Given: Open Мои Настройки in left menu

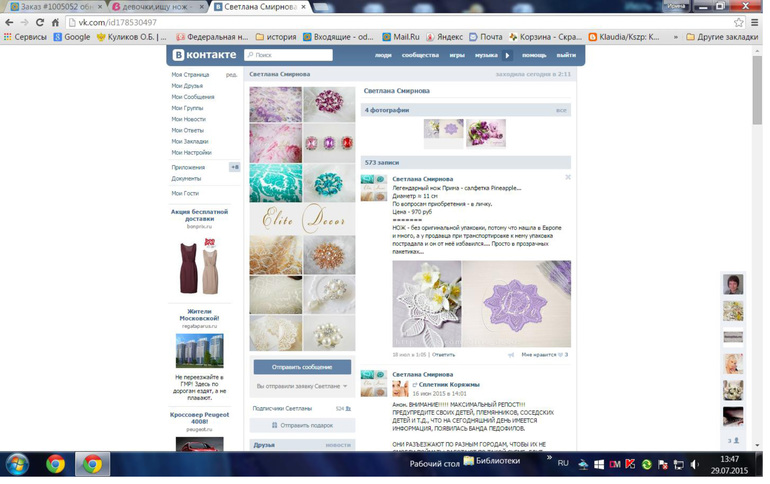Looking at the screenshot, I should click(191, 152).
